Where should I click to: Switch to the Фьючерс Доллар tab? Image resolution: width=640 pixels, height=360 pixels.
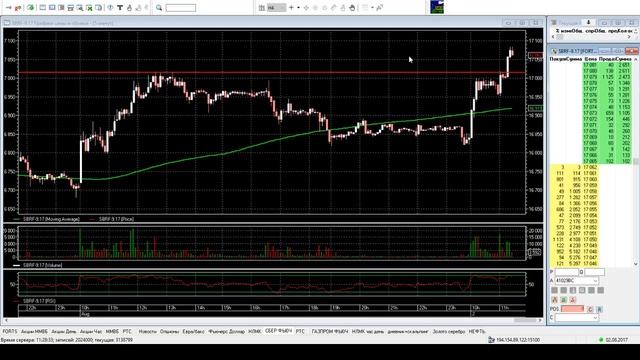click(x=227, y=331)
